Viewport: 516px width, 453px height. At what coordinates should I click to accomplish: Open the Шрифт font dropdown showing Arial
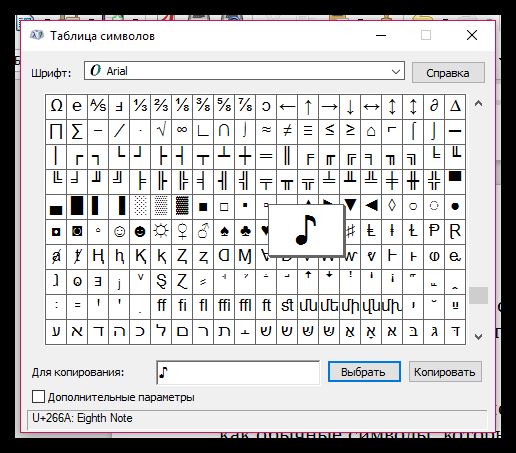point(244,71)
